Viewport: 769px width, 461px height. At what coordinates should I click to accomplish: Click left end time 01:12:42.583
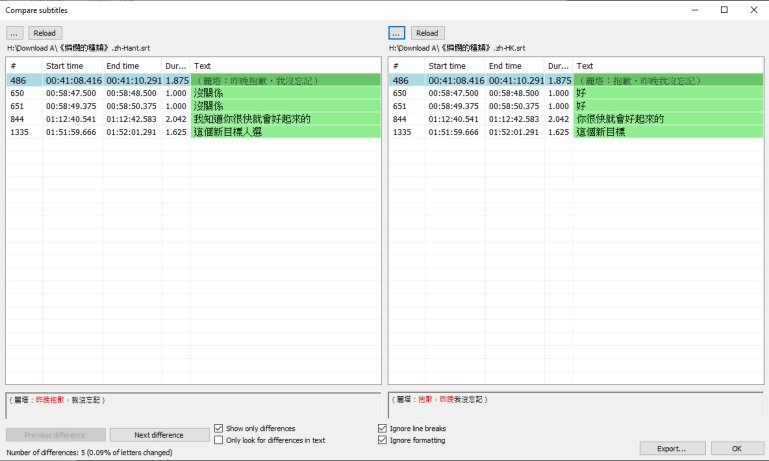tap(131, 119)
